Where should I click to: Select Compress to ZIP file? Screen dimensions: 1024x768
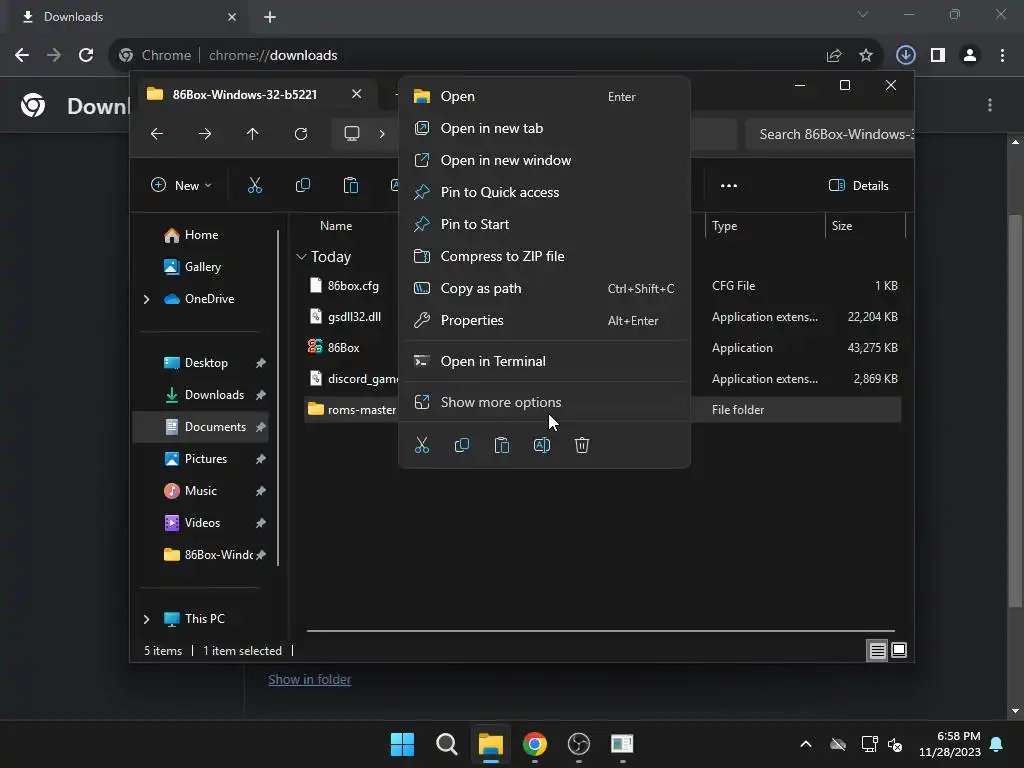(544, 257)
